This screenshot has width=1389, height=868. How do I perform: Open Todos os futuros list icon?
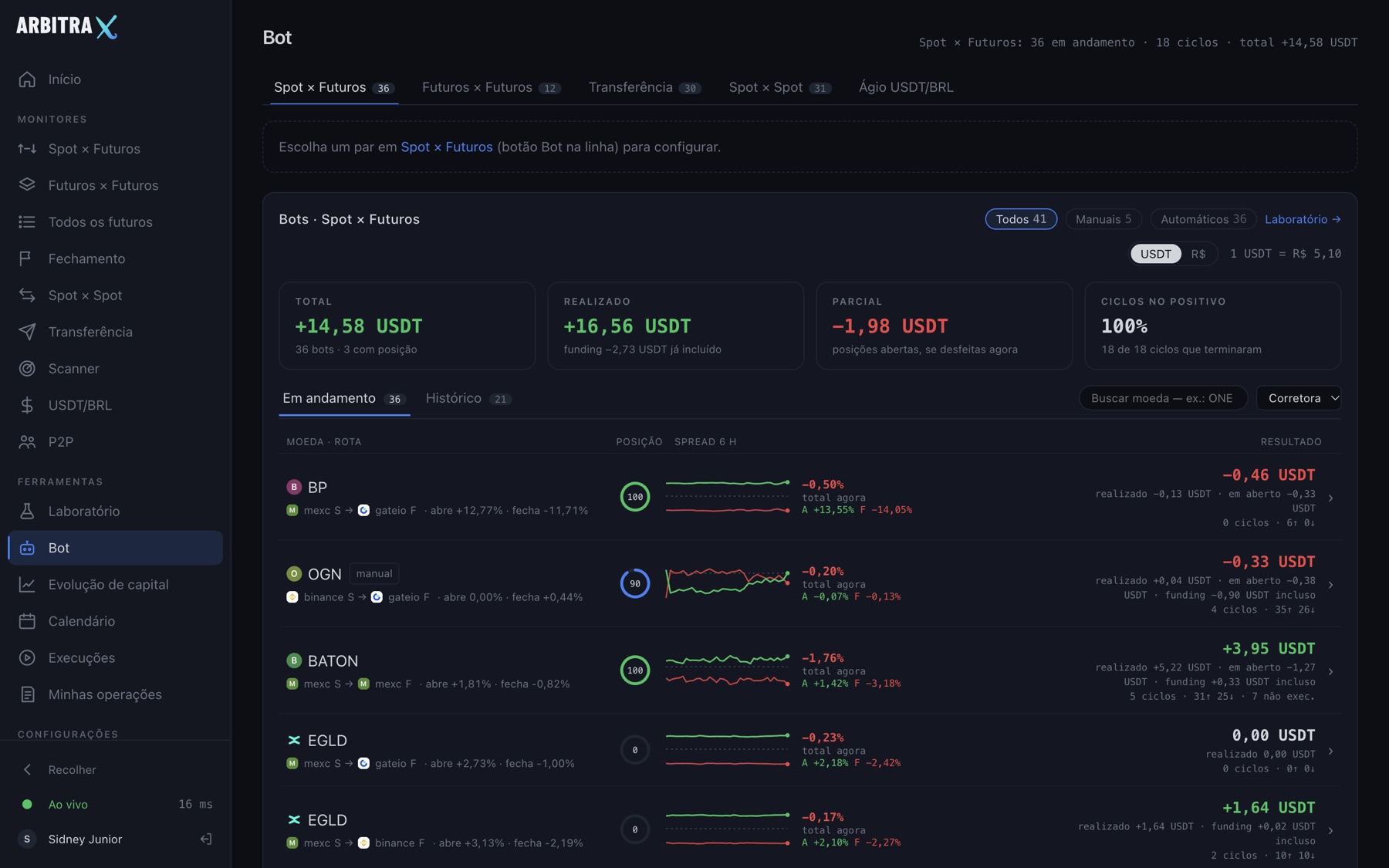tap(27, 222)
